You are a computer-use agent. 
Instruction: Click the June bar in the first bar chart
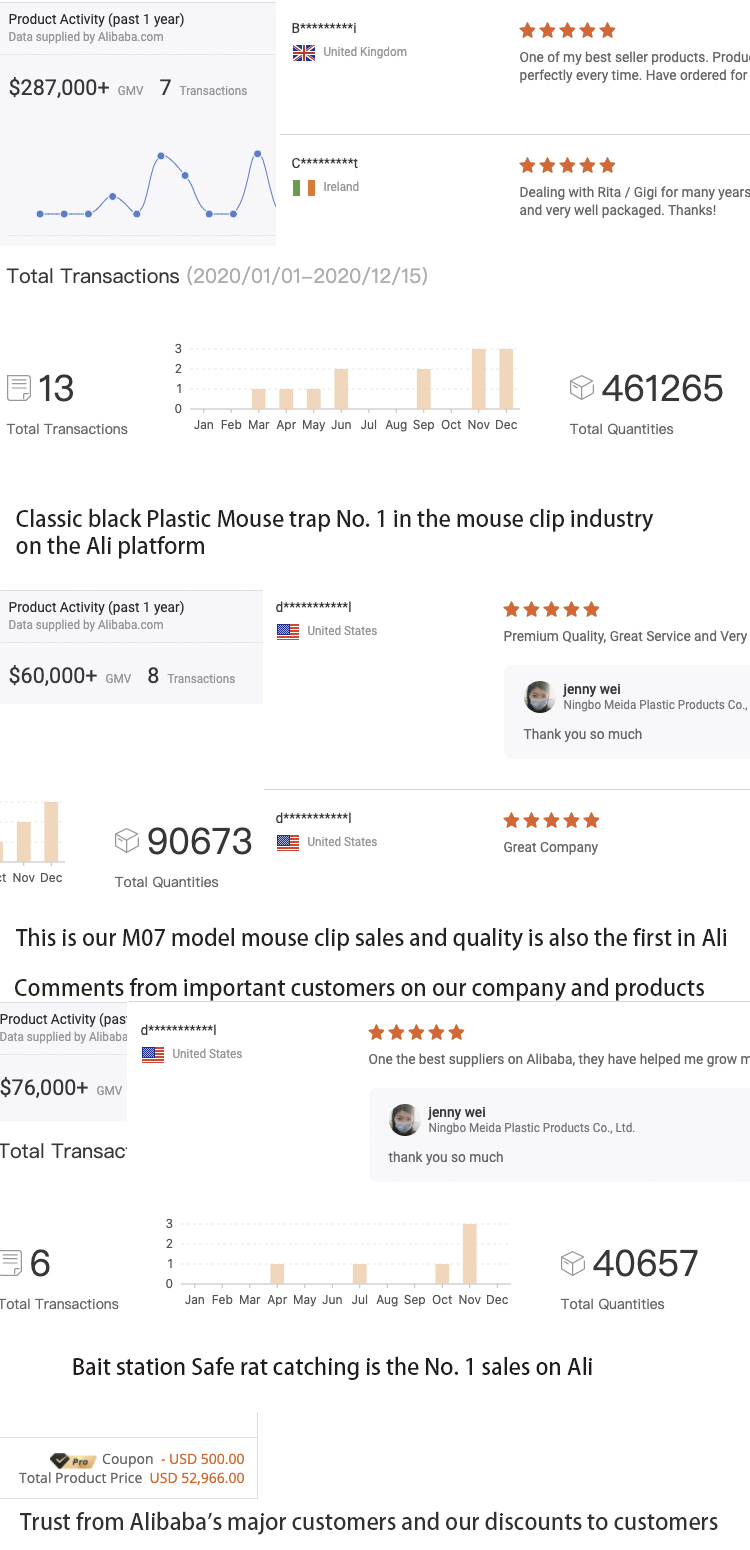click(341, 389)
